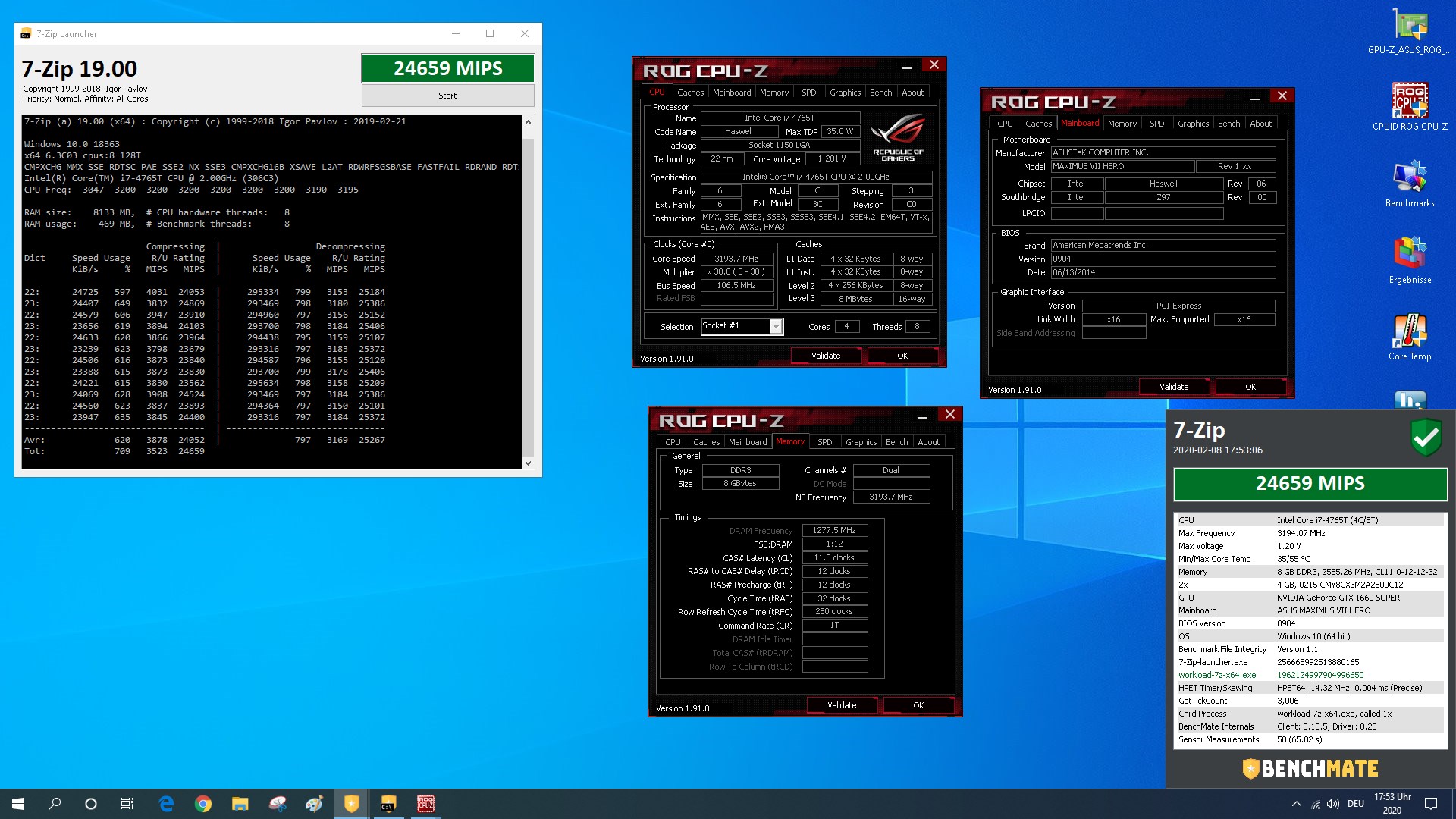Switch to CPU tab in Mainboard window

tap(1005, 124)
